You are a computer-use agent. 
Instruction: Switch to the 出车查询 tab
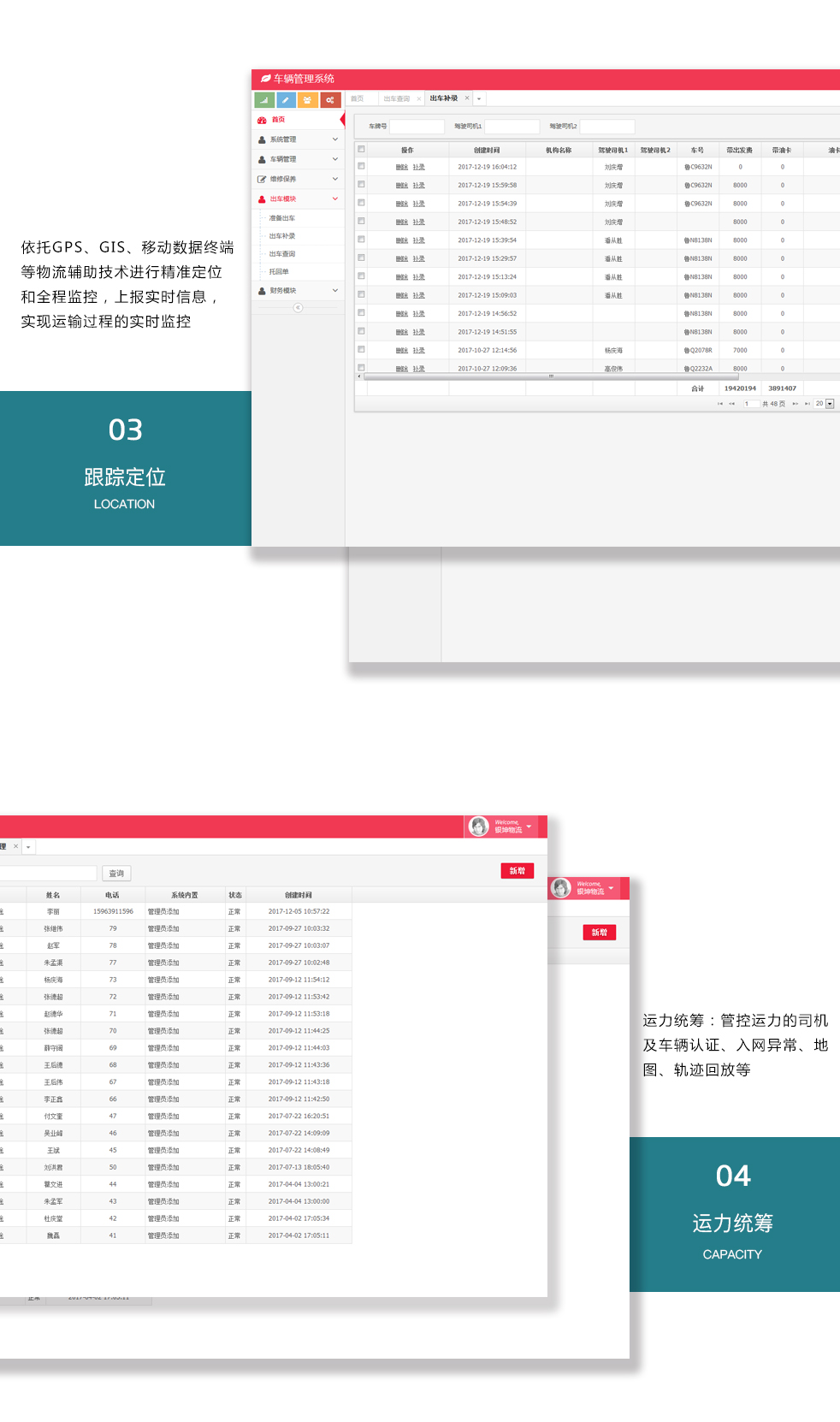click(x=397, y=99)
